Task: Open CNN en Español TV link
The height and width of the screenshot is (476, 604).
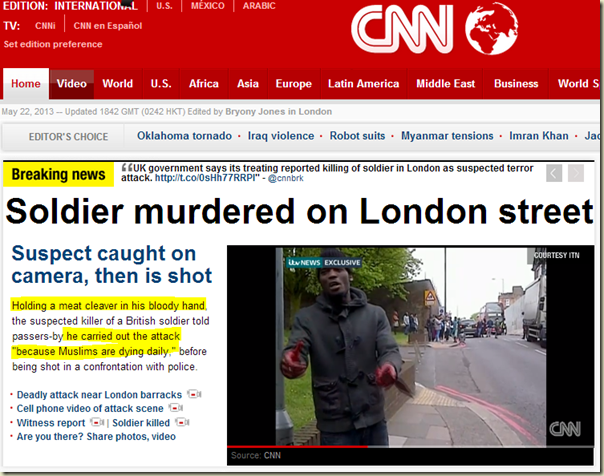Action: click(107, 26)
